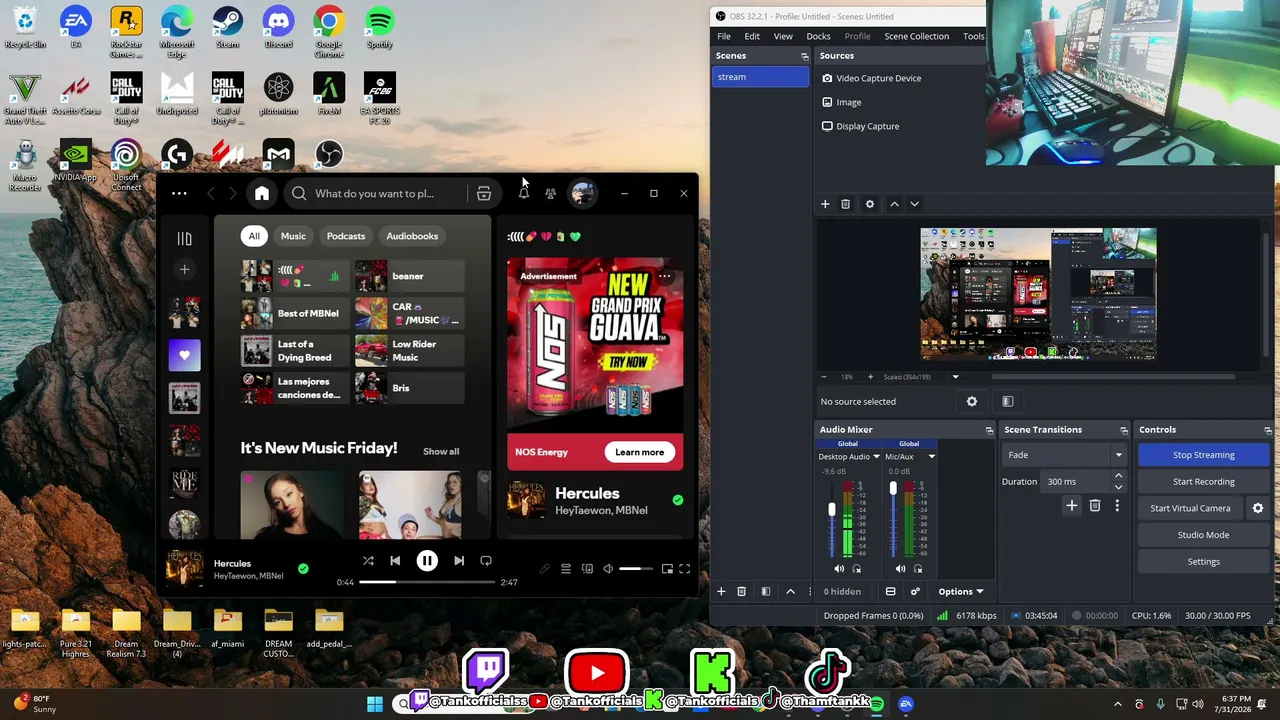Open transition three-dot menu
Screen dimensions: 1280x720
coord(1117,506)
